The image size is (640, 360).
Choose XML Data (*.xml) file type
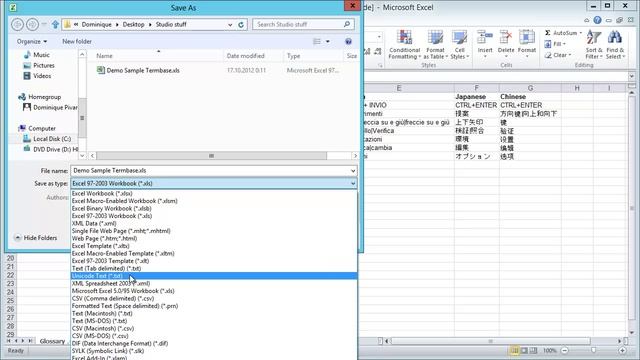click(214, 223)
